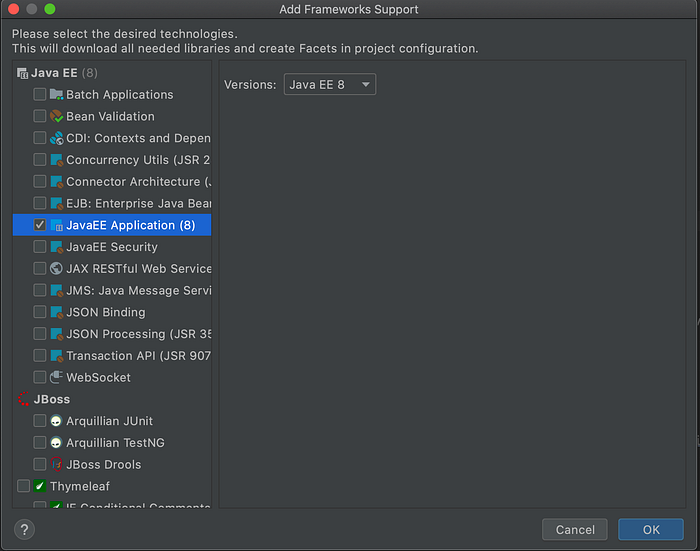Check the Arquillian TestNG checkbox
Viewport: 700px width, 551px height.
click(40, 442)
